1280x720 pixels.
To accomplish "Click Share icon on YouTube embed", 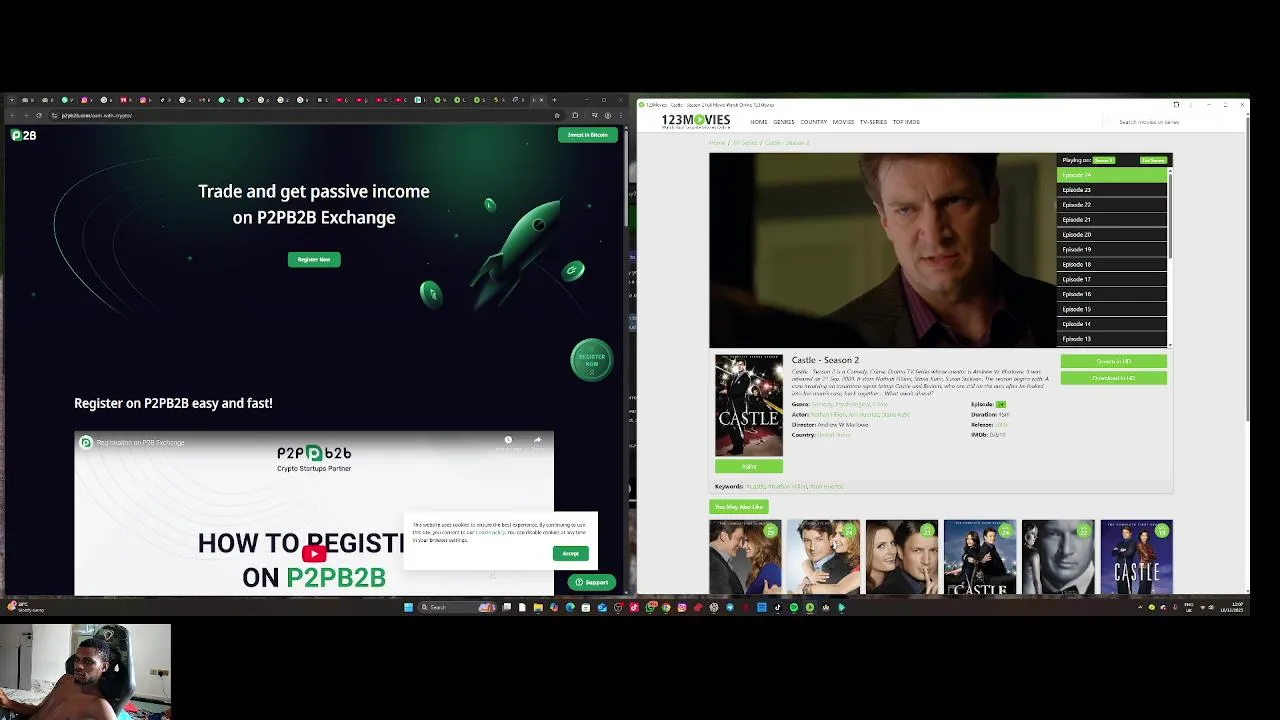I will click(537, 441).
